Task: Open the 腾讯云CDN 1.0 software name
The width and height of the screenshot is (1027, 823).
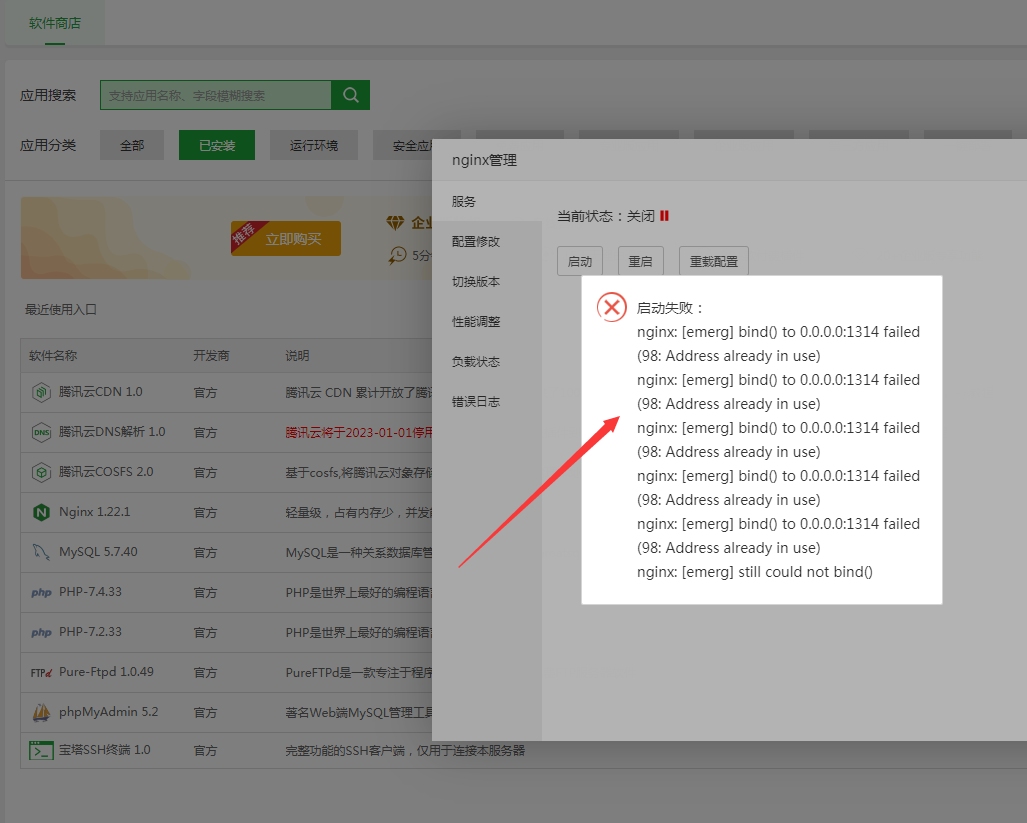Action: (x=101, y=392)
